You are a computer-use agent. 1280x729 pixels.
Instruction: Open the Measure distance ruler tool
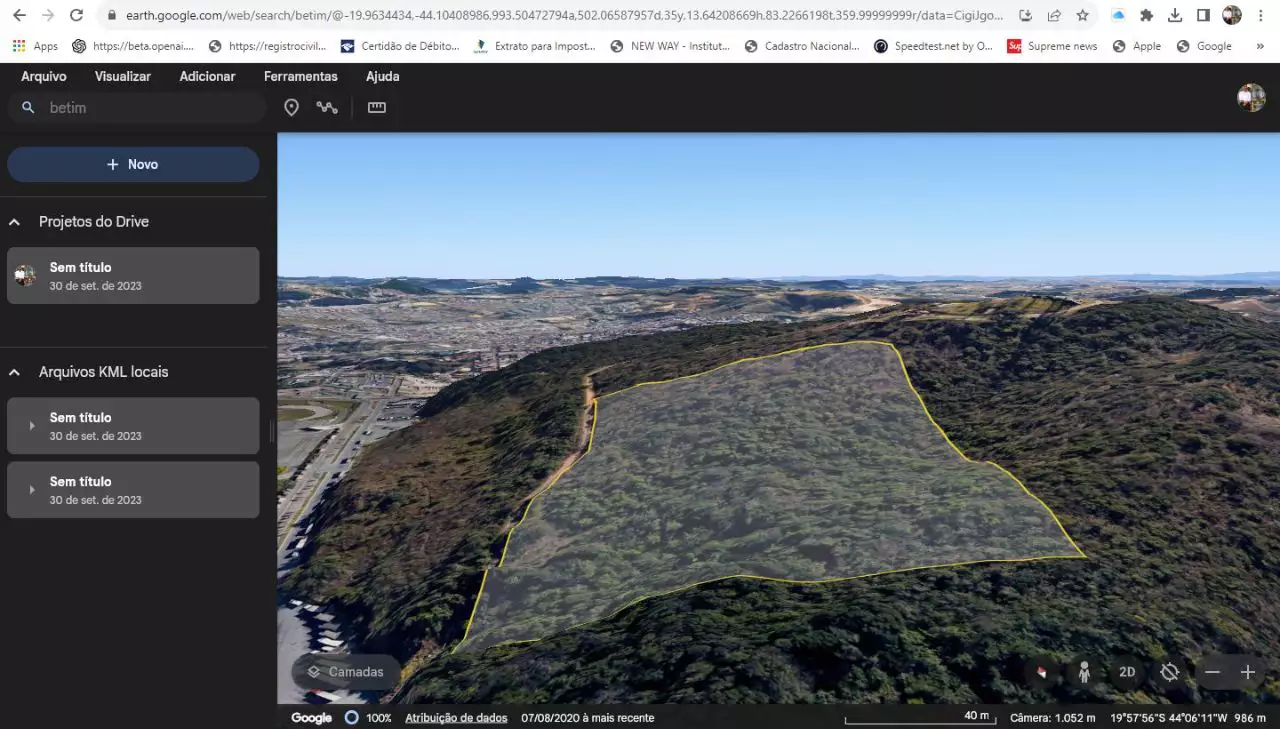pos(377,107)
